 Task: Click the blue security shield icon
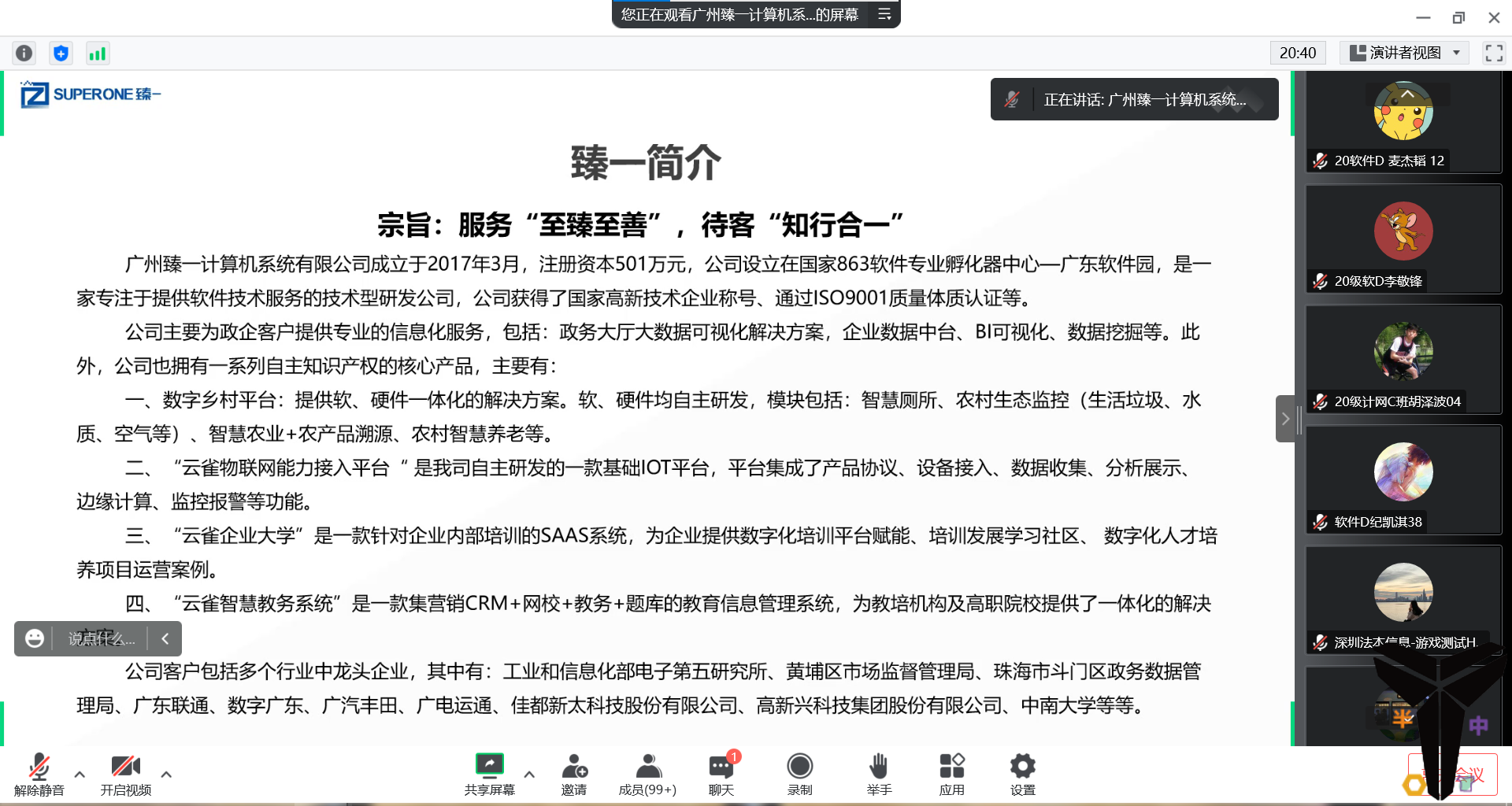pos(61,53)
